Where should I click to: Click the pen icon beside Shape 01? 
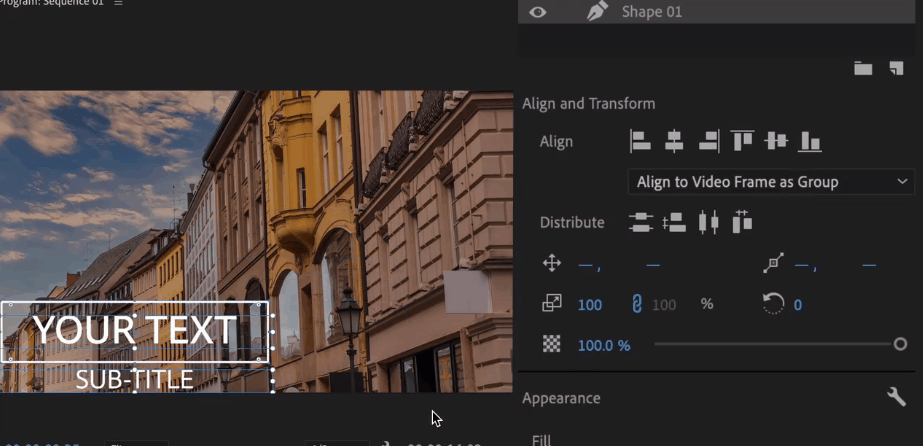point(598,12)
